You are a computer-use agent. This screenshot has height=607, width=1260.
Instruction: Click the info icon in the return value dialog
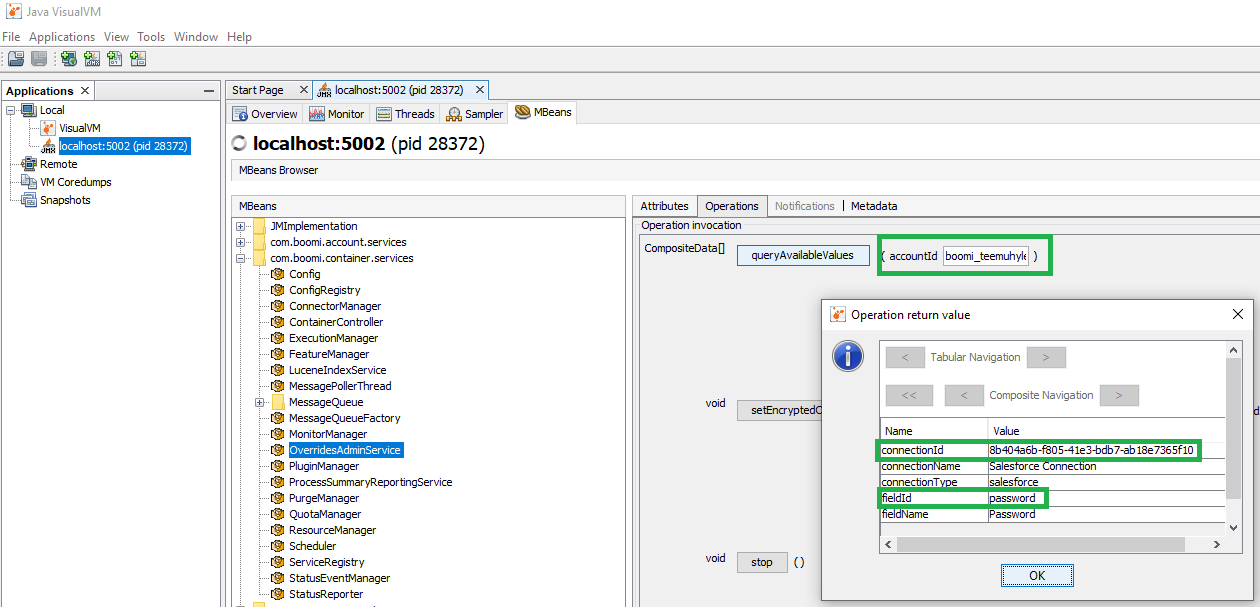[847, 356]
